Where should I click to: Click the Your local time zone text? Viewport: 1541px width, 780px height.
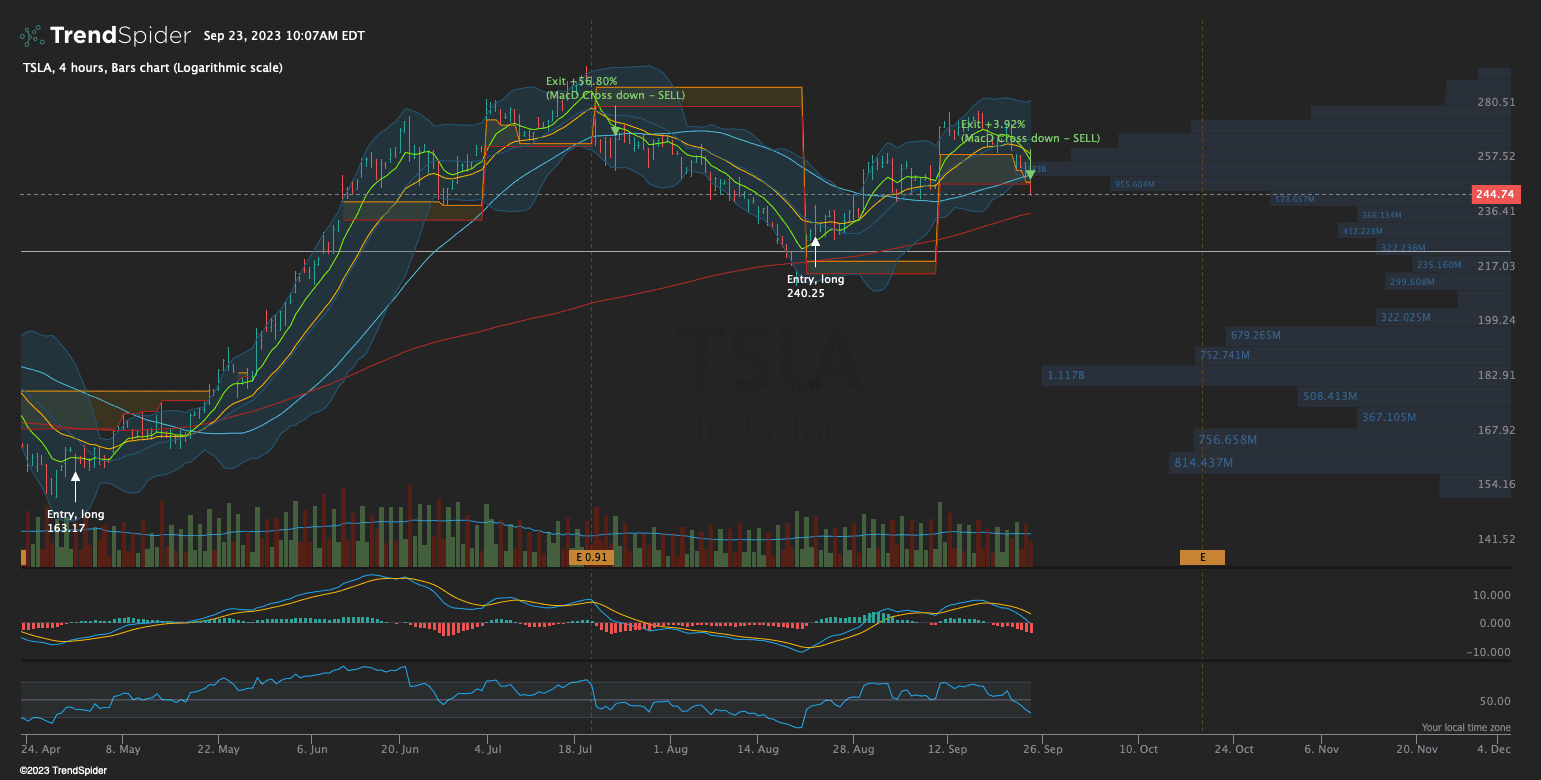(1465, 728)
